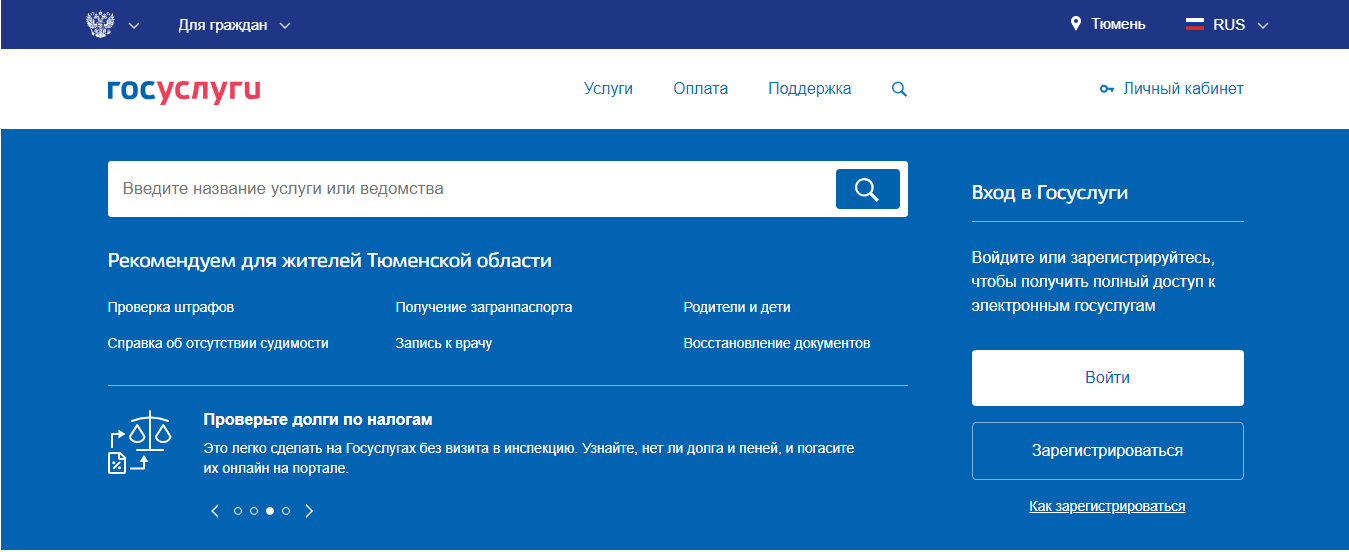Click the Russian flag language icon
The width and height of the screenshot is (1349, 552).
[1195, 24]
